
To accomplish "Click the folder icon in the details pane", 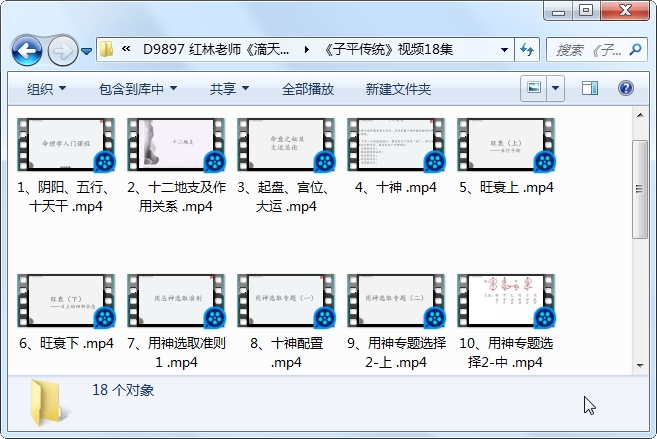I will [x=49, y=403].
